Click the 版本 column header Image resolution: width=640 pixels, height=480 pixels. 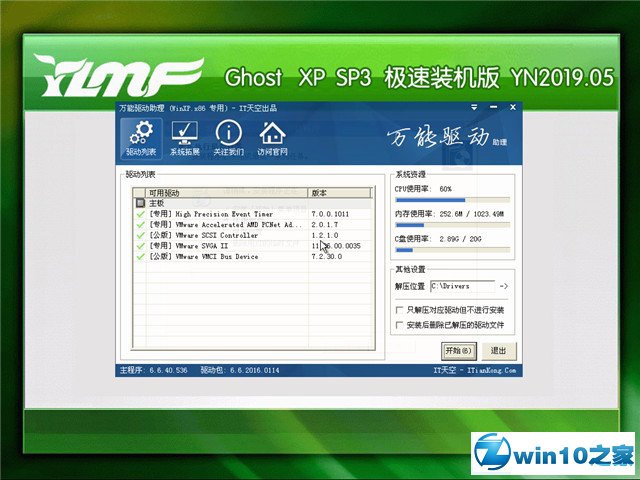340,193
